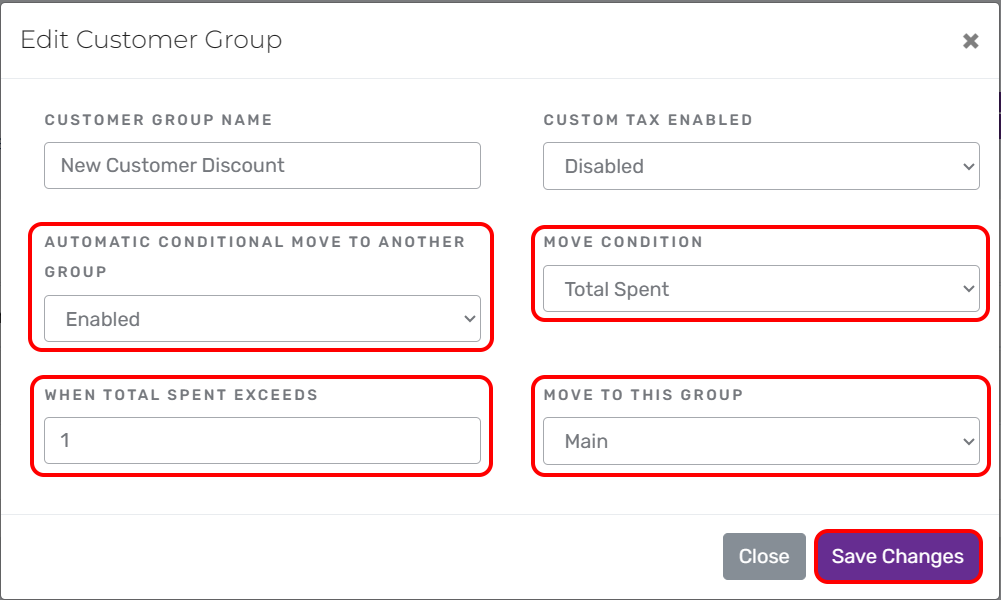The image size is (1001, 600).
Task: Click the purple Save Changes button
Action: click(898, 557)
